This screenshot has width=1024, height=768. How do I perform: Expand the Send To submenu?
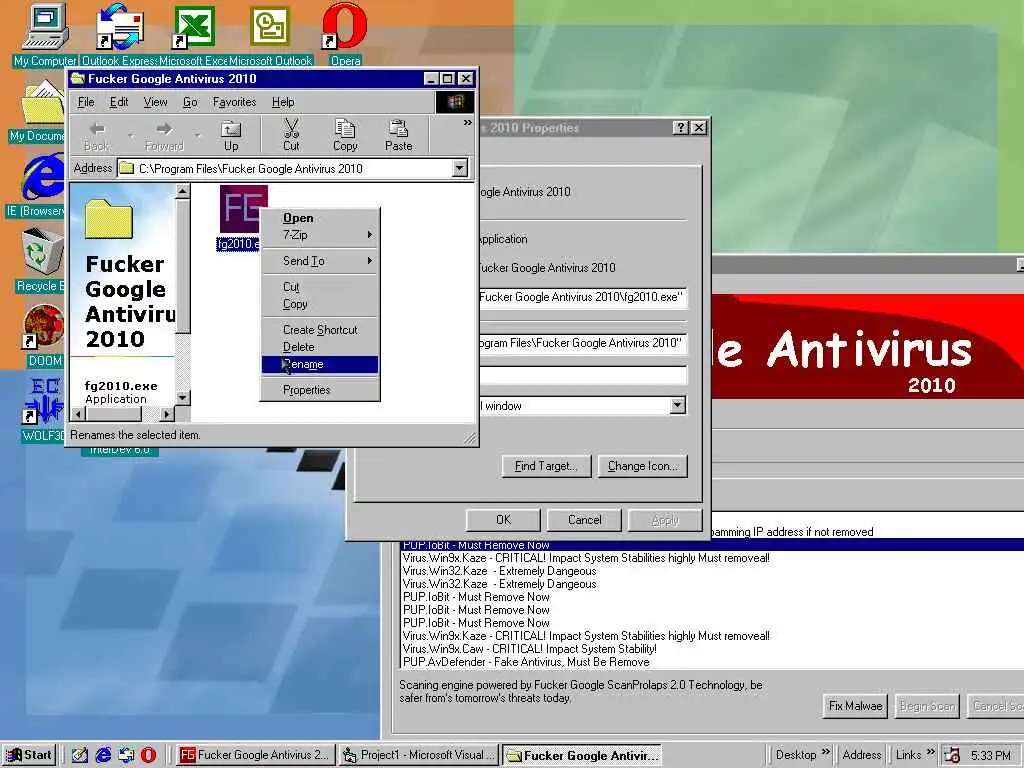click(x=320, y=261)
